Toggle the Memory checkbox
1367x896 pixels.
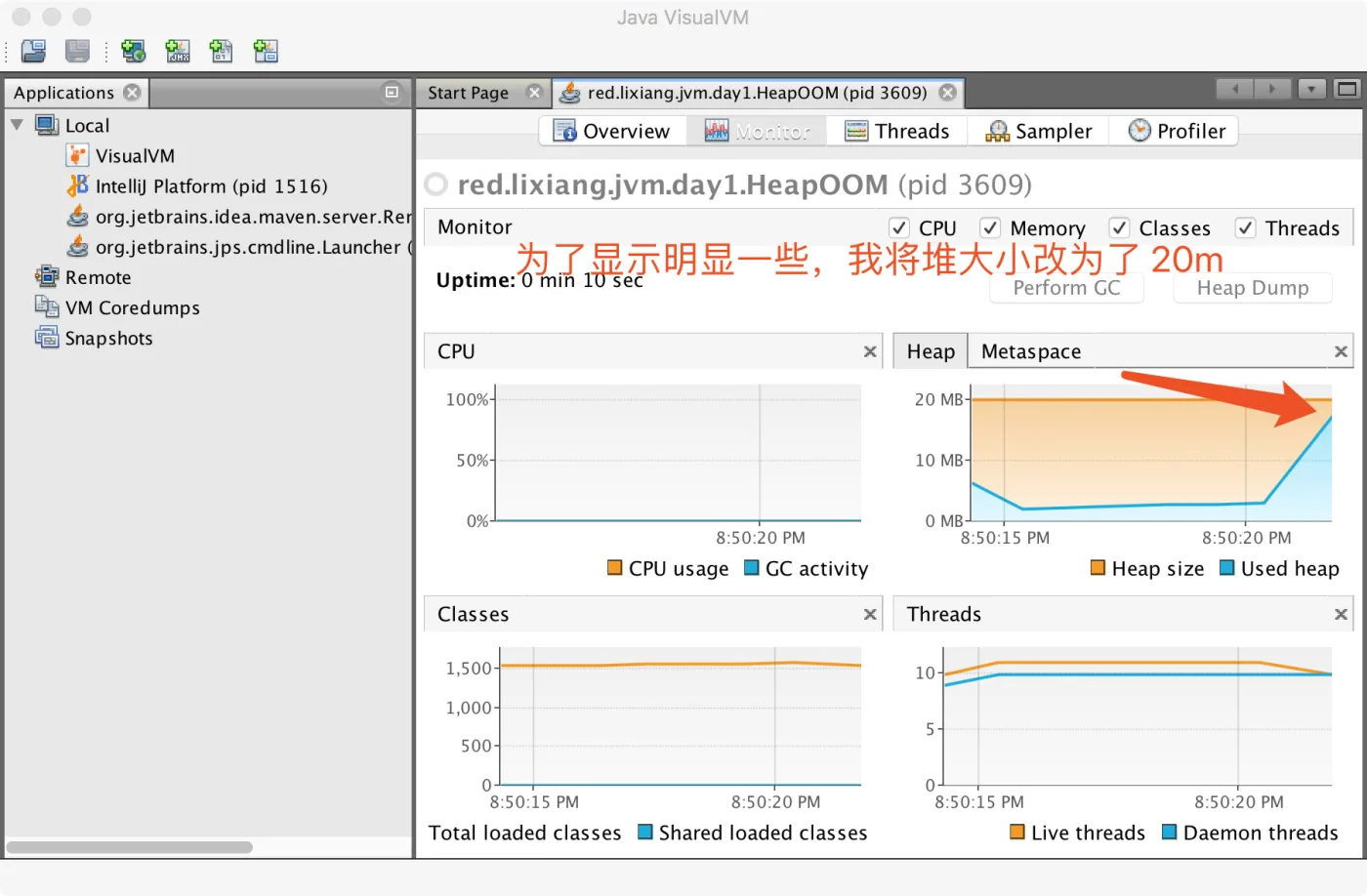point(990,227)
